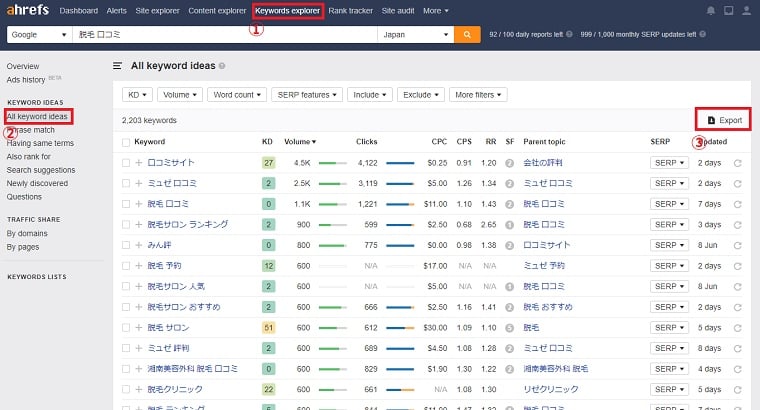Open the user account icon
Viewport: 760px width, 410px height.
click(x=745, y=11)
